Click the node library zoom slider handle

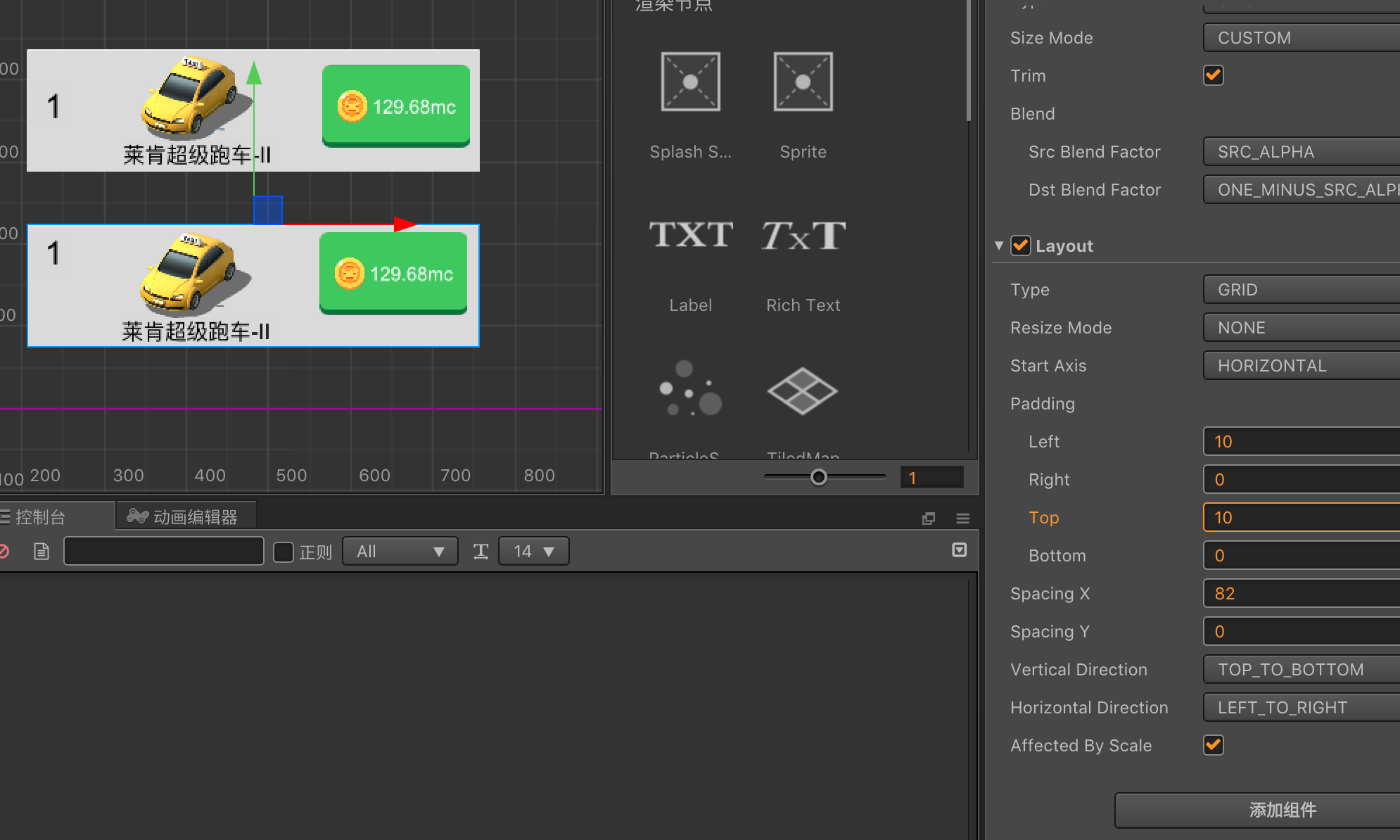(x=818, y=478)
